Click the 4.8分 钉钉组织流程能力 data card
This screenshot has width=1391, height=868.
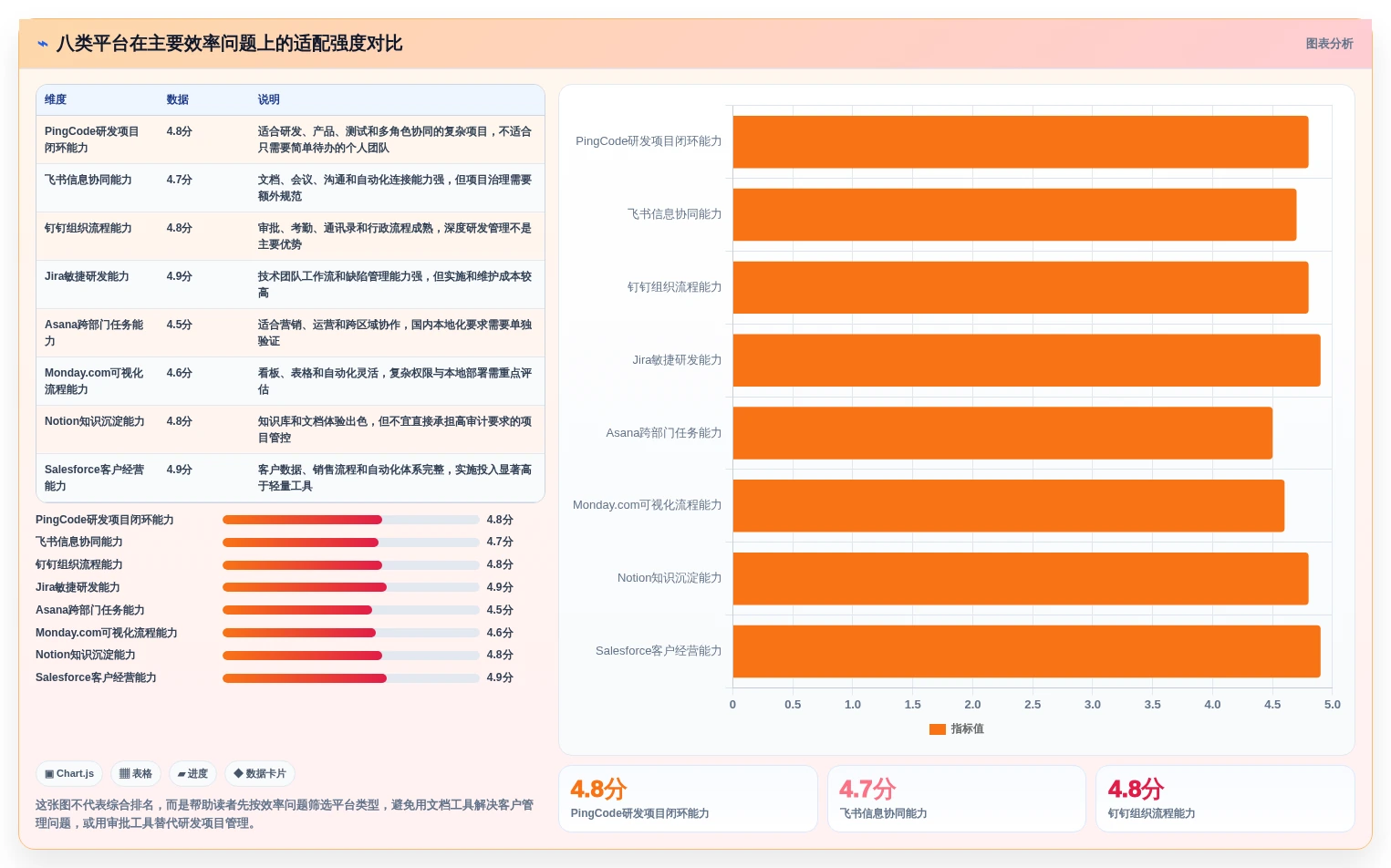[1225, 799]
